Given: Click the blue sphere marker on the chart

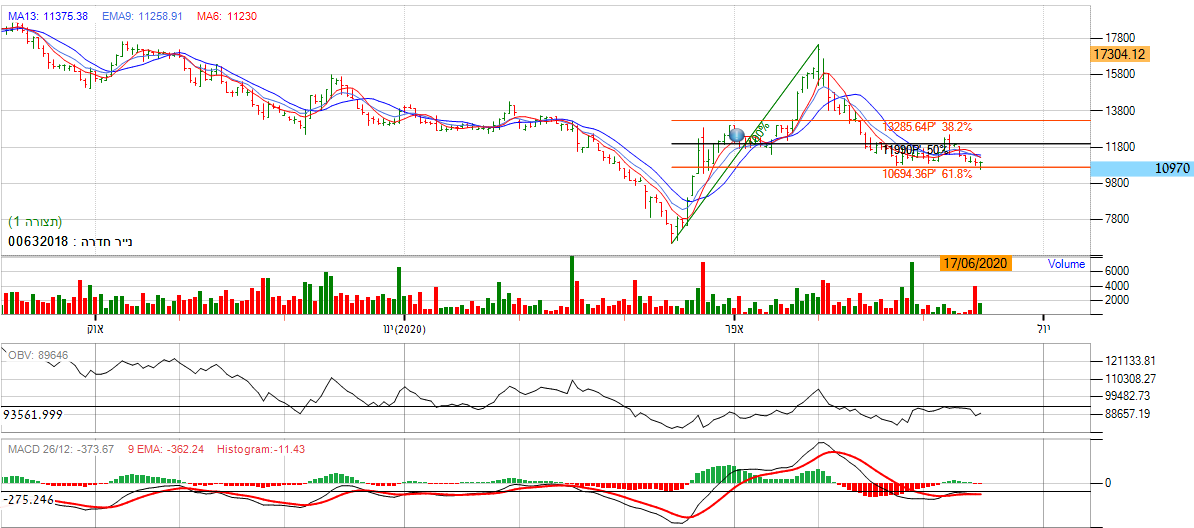Looking at the screenshot, I should pos(737,134).
